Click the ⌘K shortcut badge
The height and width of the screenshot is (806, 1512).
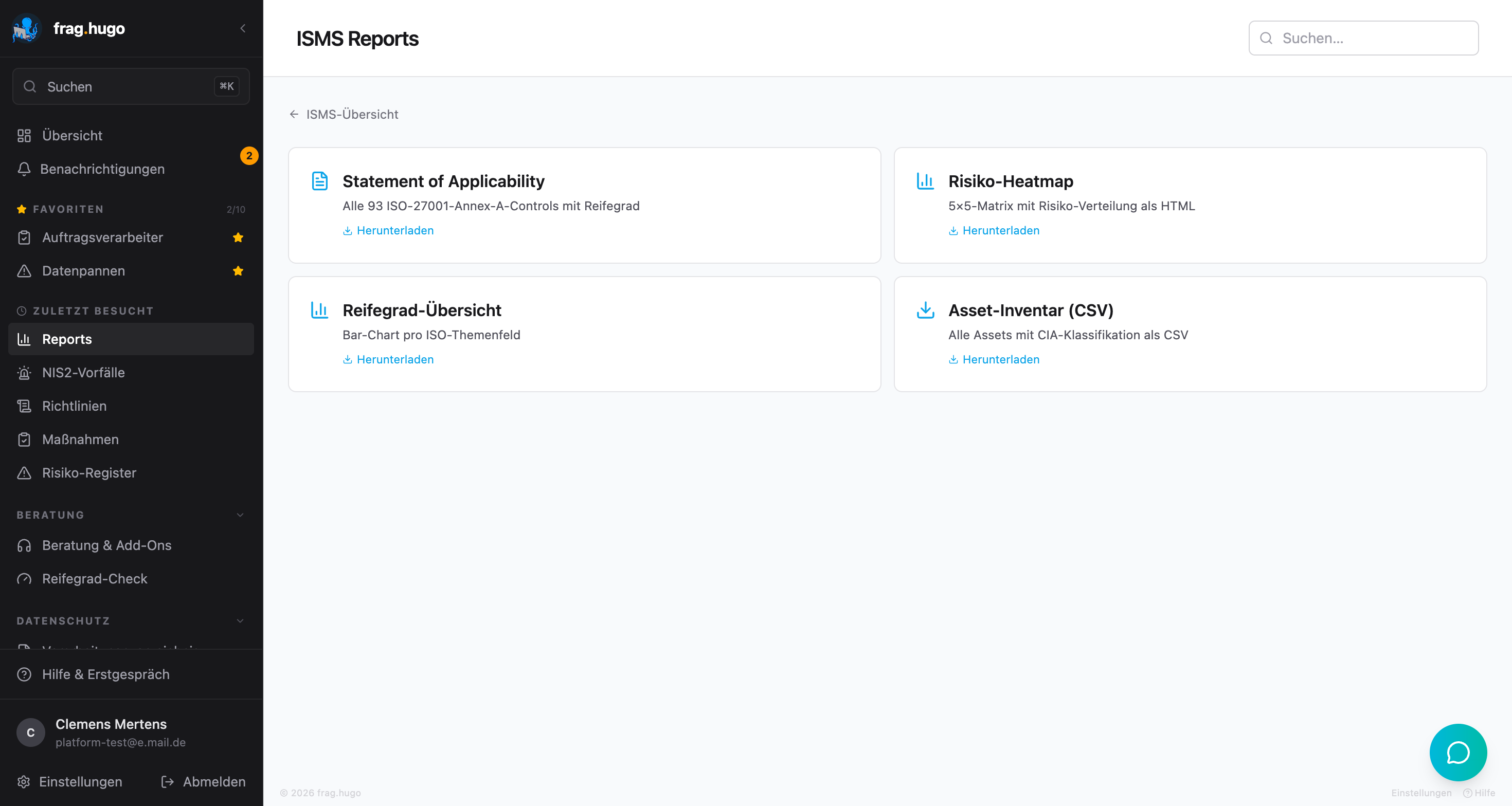pos(227,86)
